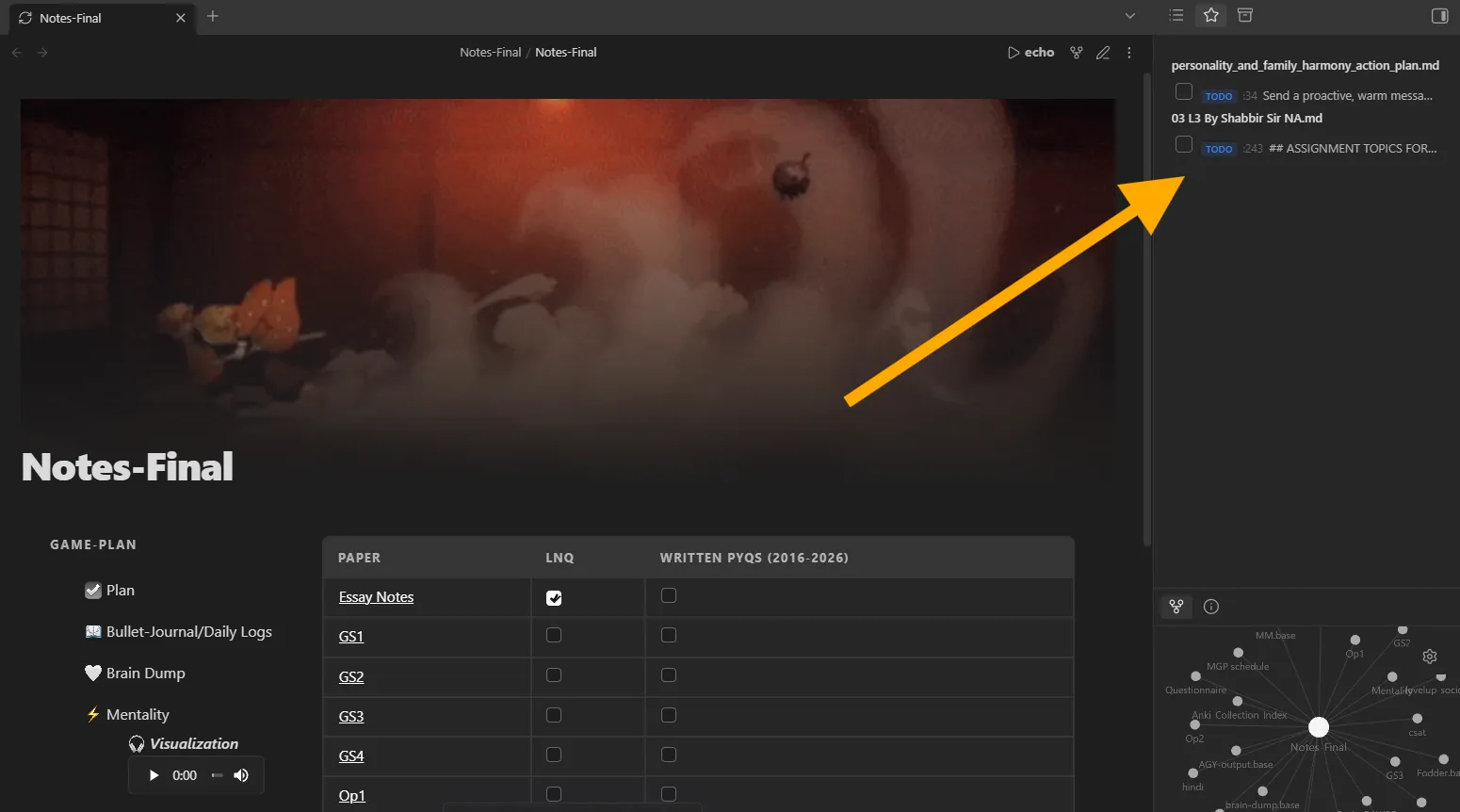Check LNQ box for GS4
1460x812 pixels.
tap(554, 755)
